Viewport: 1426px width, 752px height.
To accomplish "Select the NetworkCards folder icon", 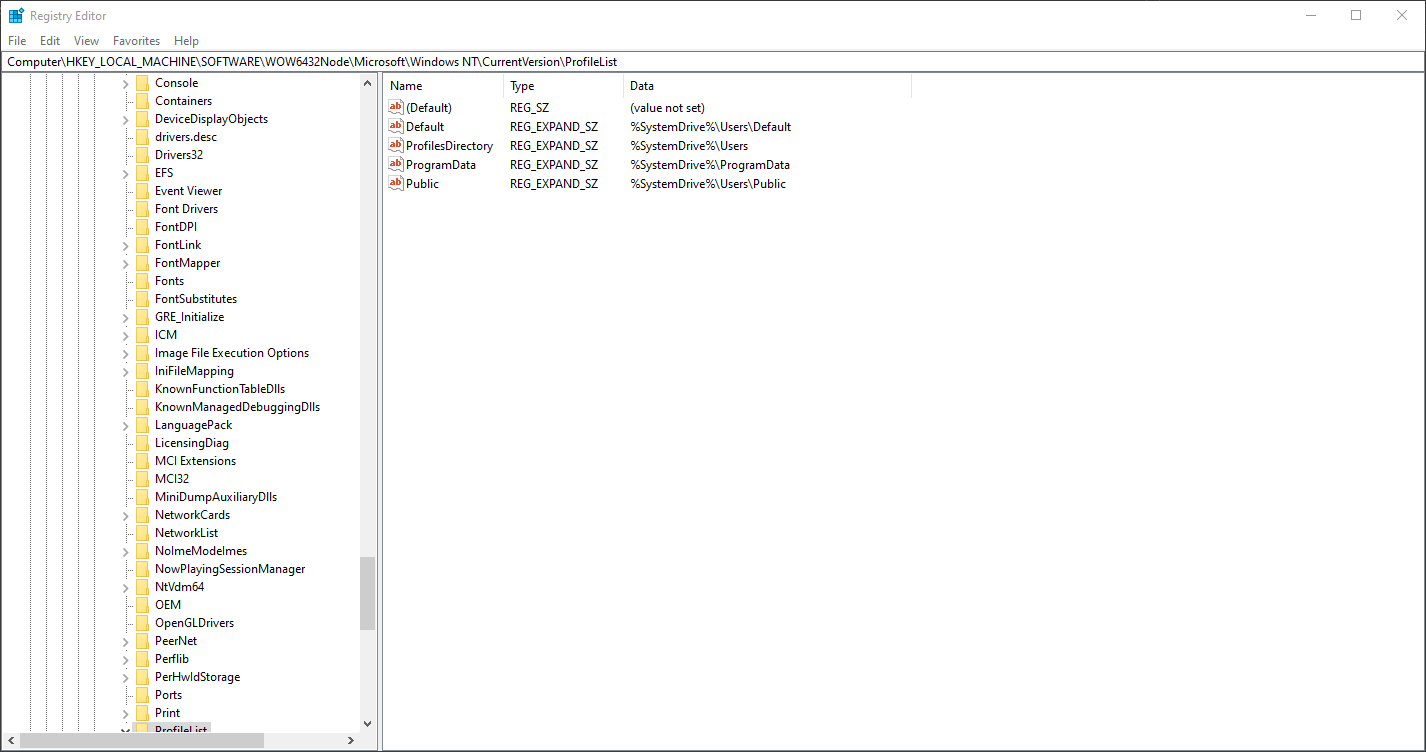I will (142, 515).
